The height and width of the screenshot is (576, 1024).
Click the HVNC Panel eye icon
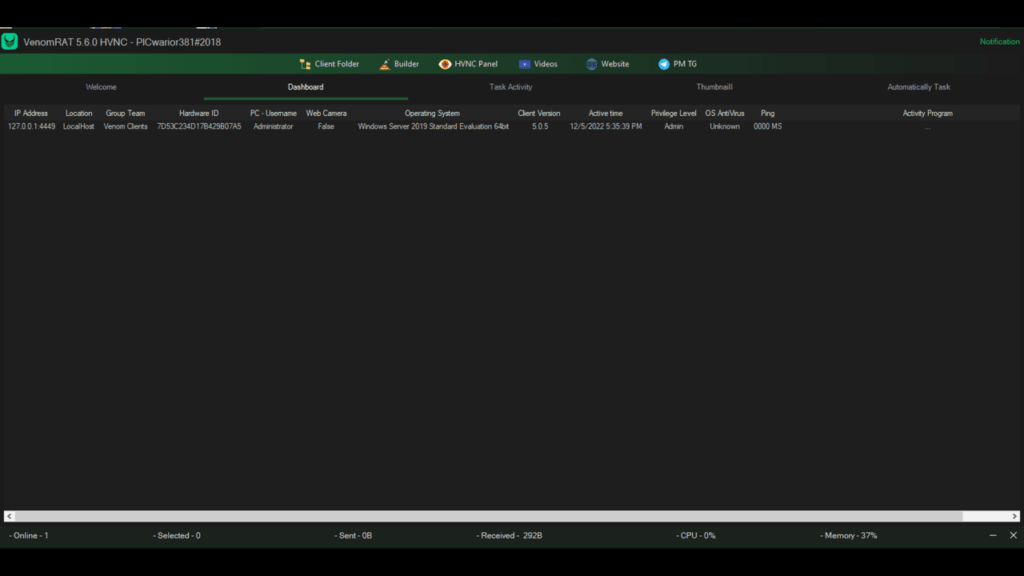pos(445,64)
